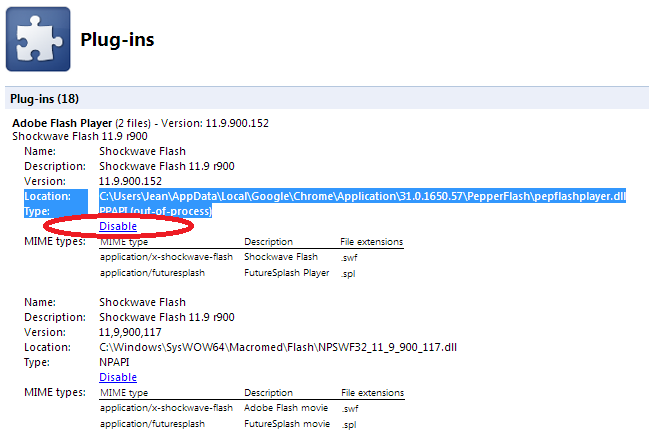This screenshot has width=649, height=443.
Task: Click the Plug-ins page heading
Action: (x=117, y=40)
